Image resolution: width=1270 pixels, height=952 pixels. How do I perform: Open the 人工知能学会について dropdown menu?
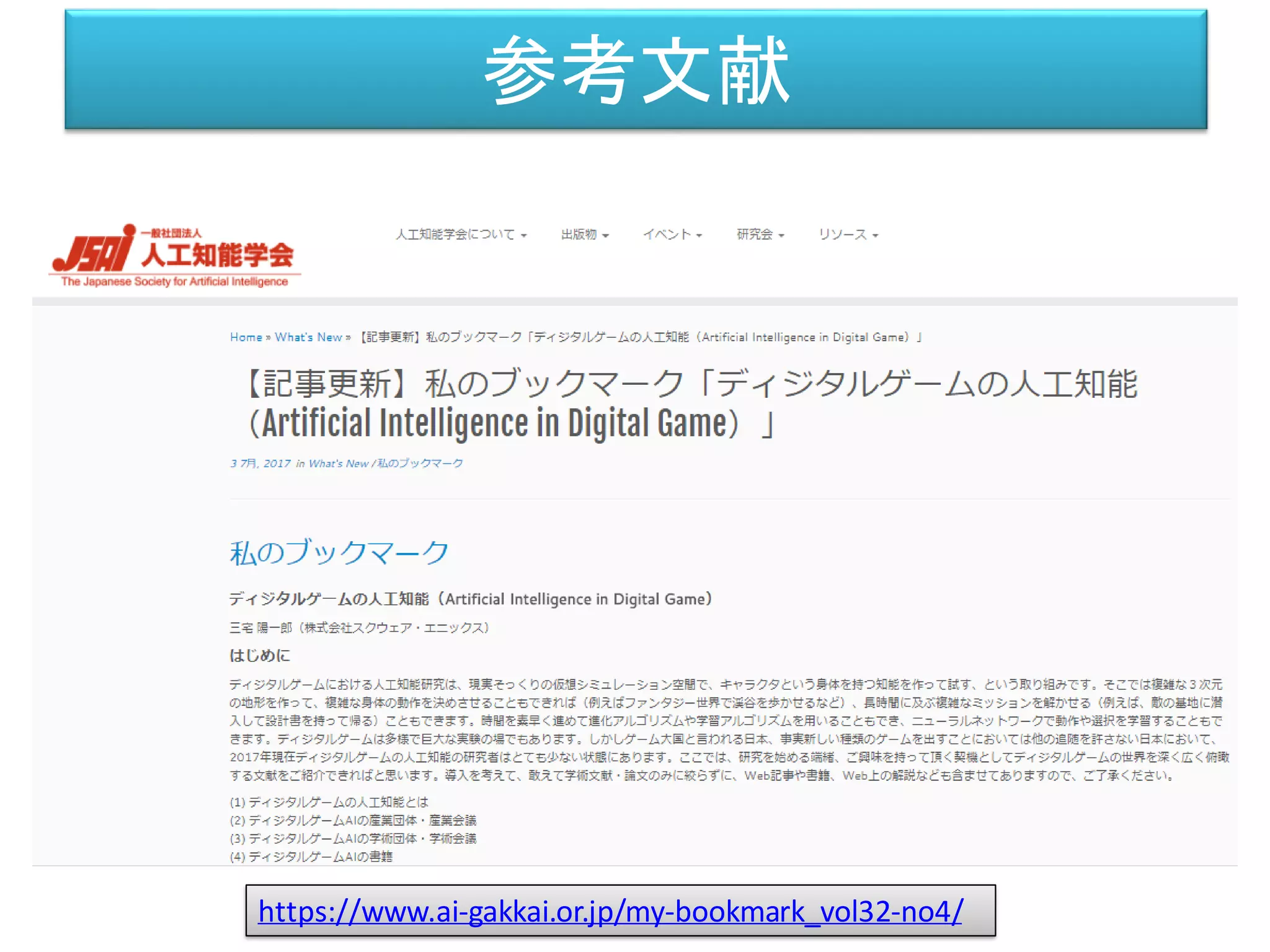pos(461,234)
